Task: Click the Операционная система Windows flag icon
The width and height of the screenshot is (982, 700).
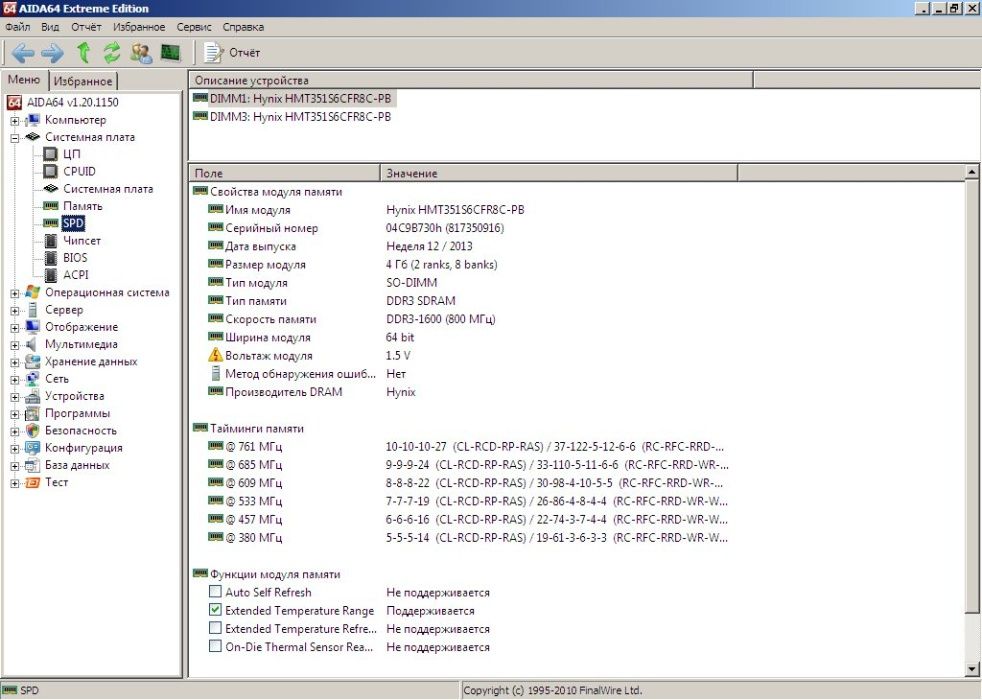Action: [33, 292]
